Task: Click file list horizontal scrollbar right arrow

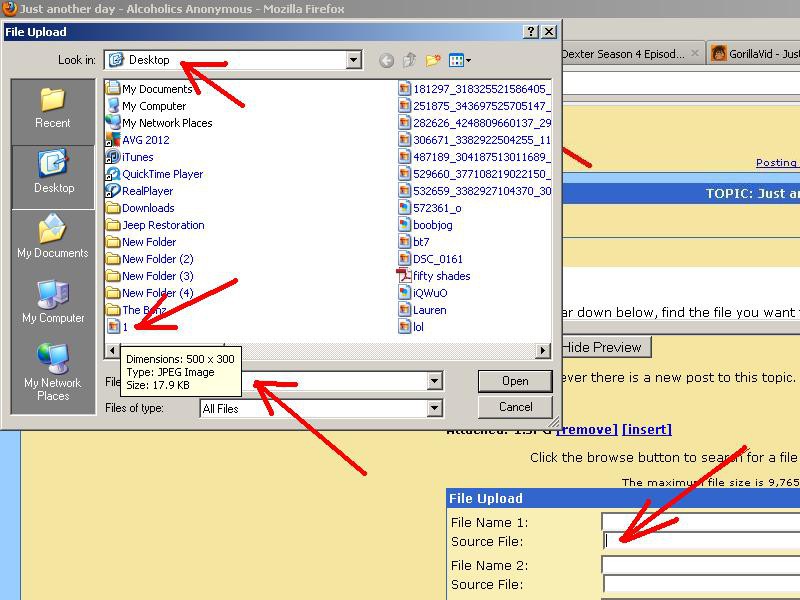Action: [x=543, y=351]
